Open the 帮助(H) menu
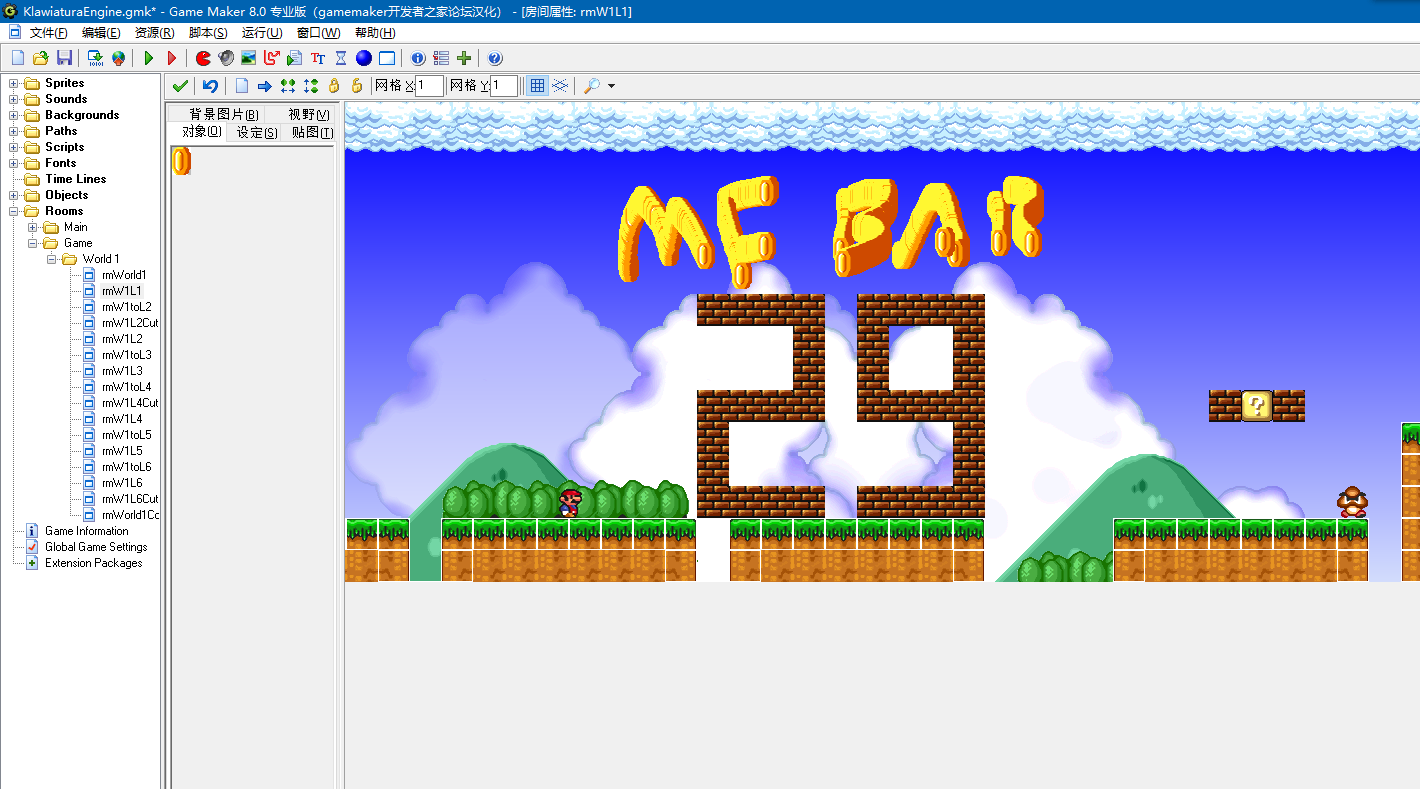The image size is (1420, 789). (x=375, y=33)
